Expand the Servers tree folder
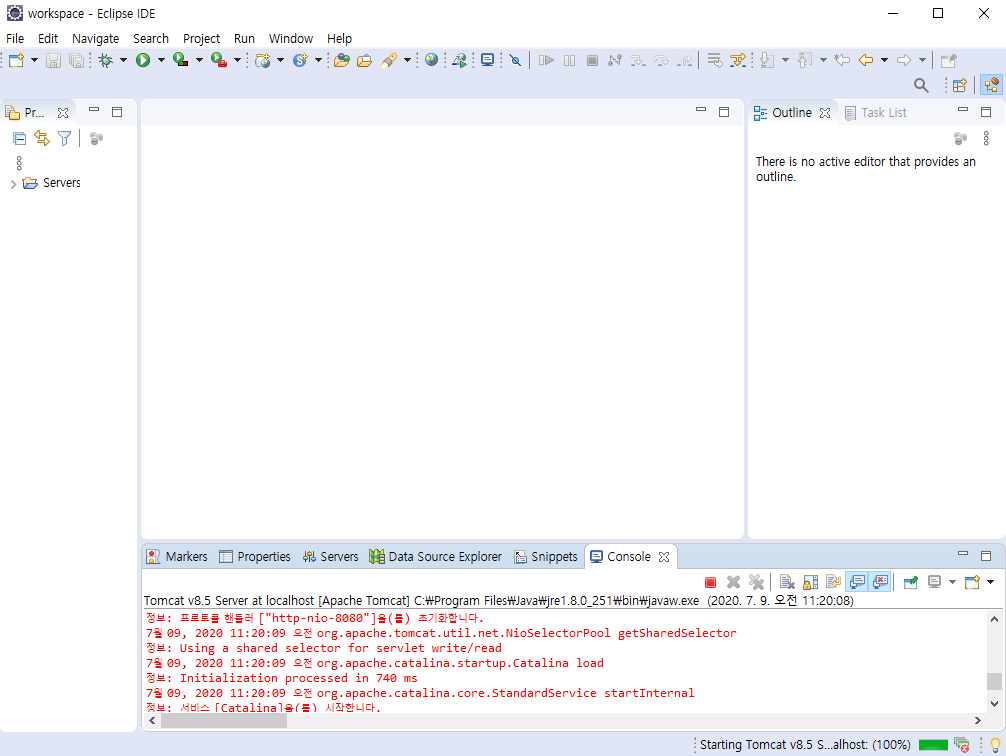 point(13,184)
